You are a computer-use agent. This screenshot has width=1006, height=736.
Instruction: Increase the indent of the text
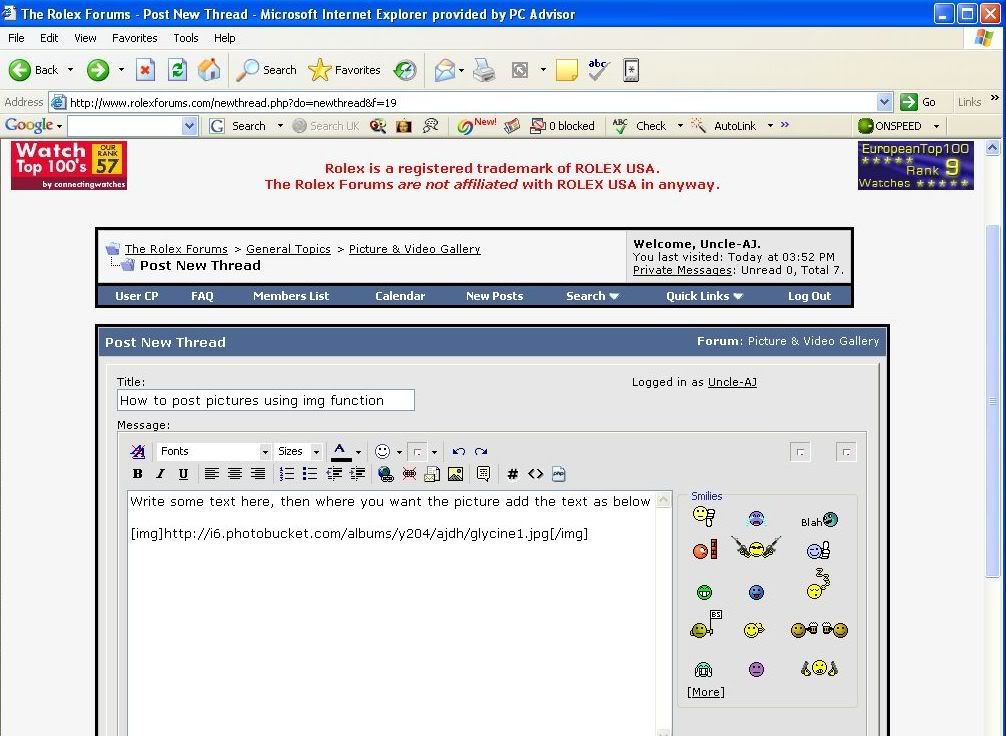coord(357,474)
